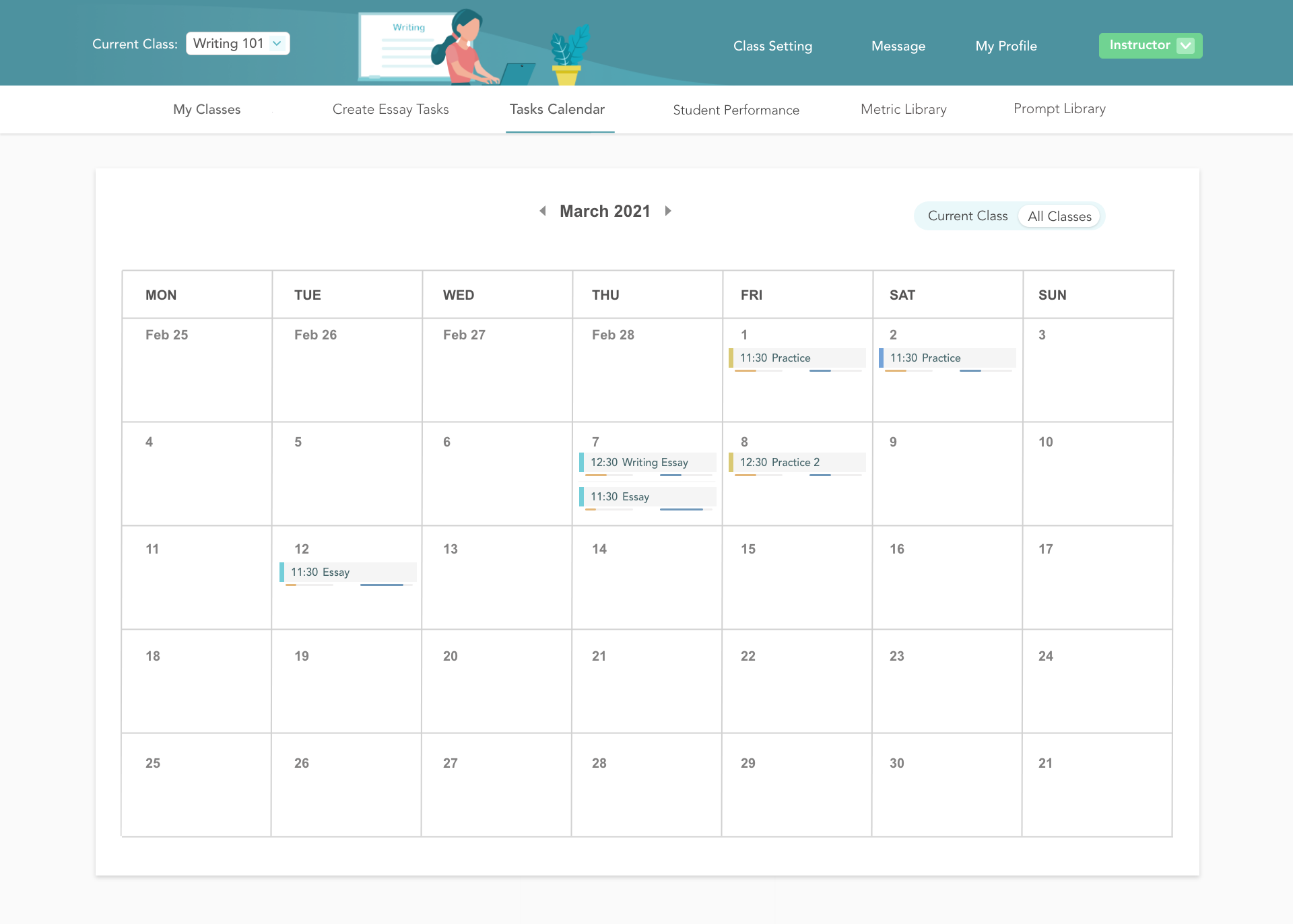Open the Student Performance tab
Image resolution: width=1293 pixels, height=924 pixels.
point(735,110)
